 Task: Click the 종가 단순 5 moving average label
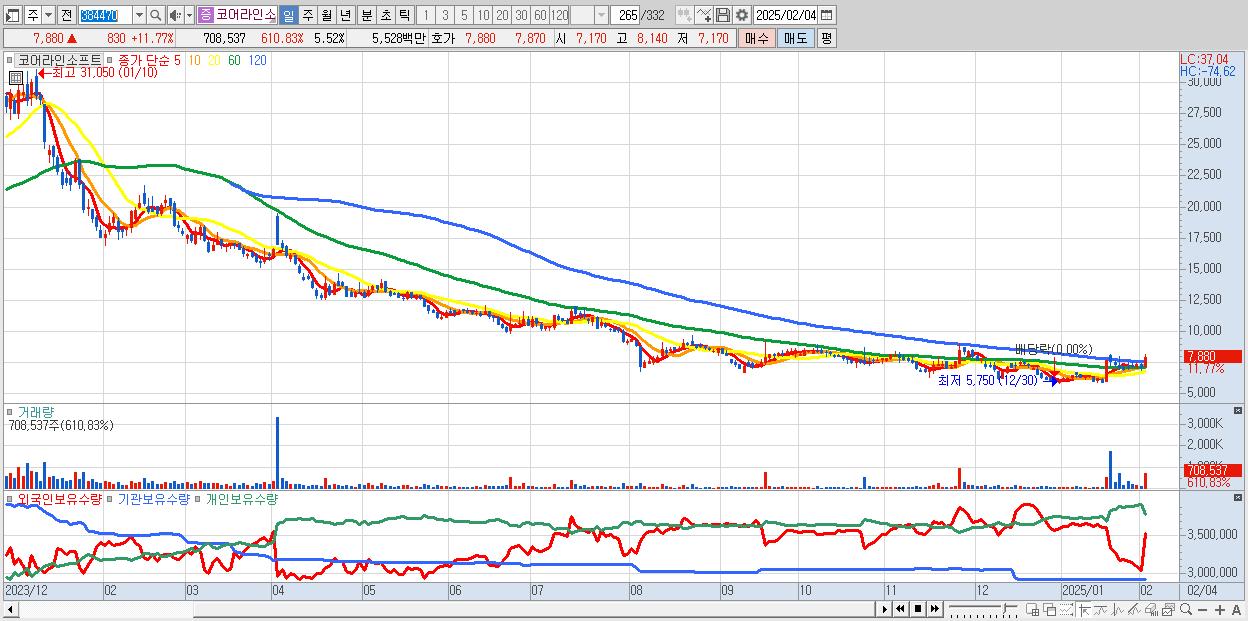pos(150,60)
